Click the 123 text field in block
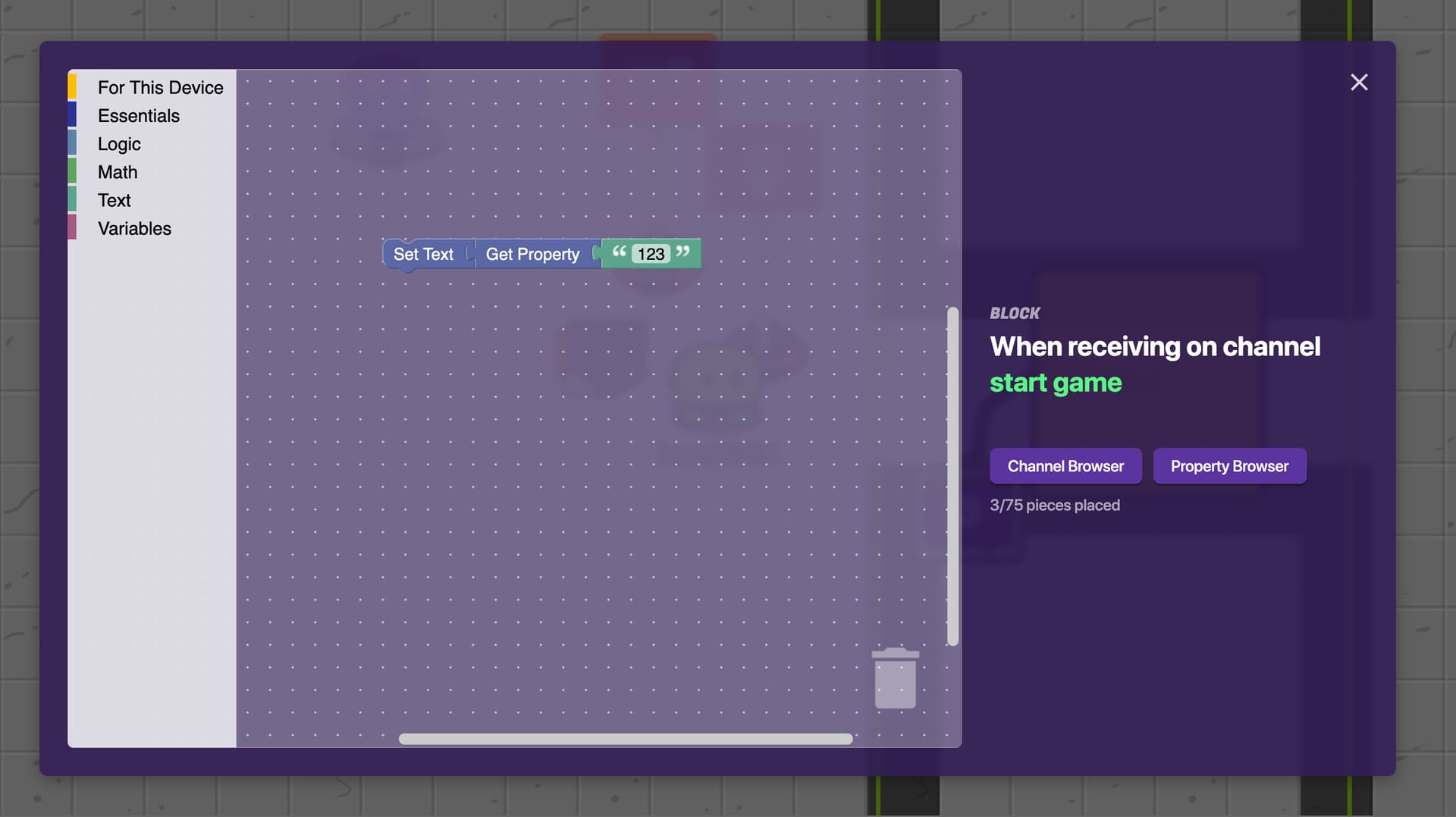The height and width of the screenshot is (817, 1456). tap(651, 255)
